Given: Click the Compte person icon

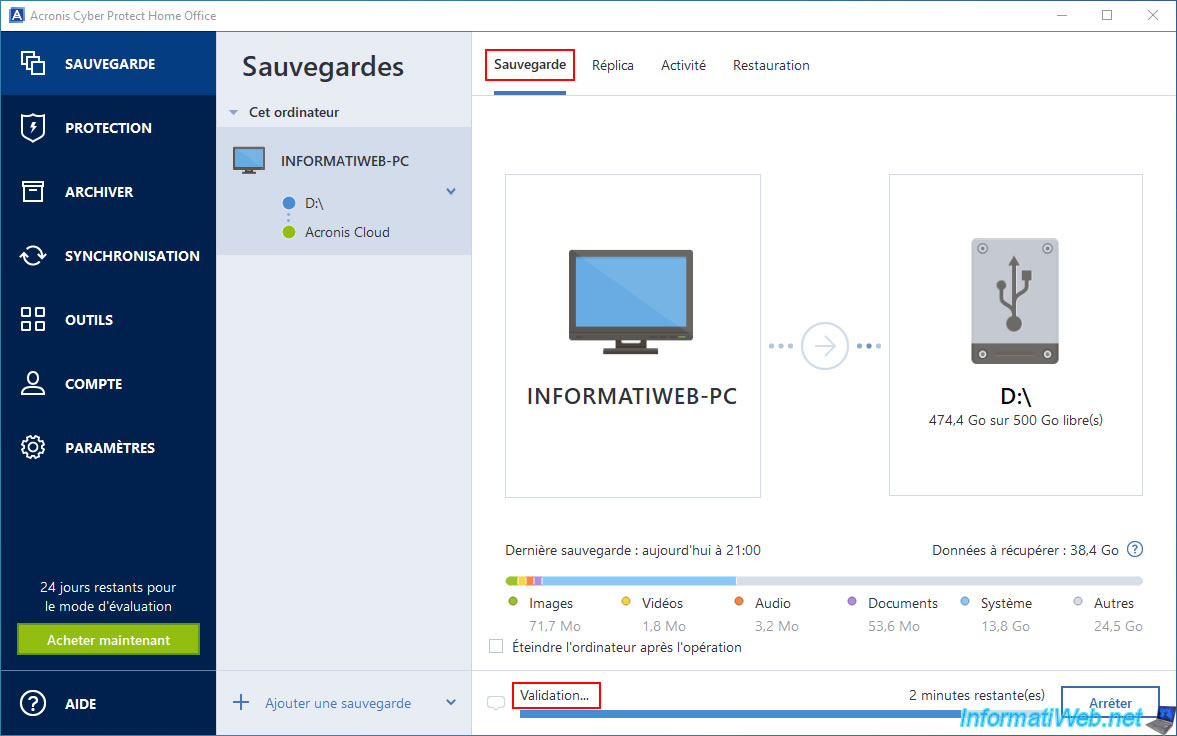Looking at the screenshot, I should pos(33,383).
